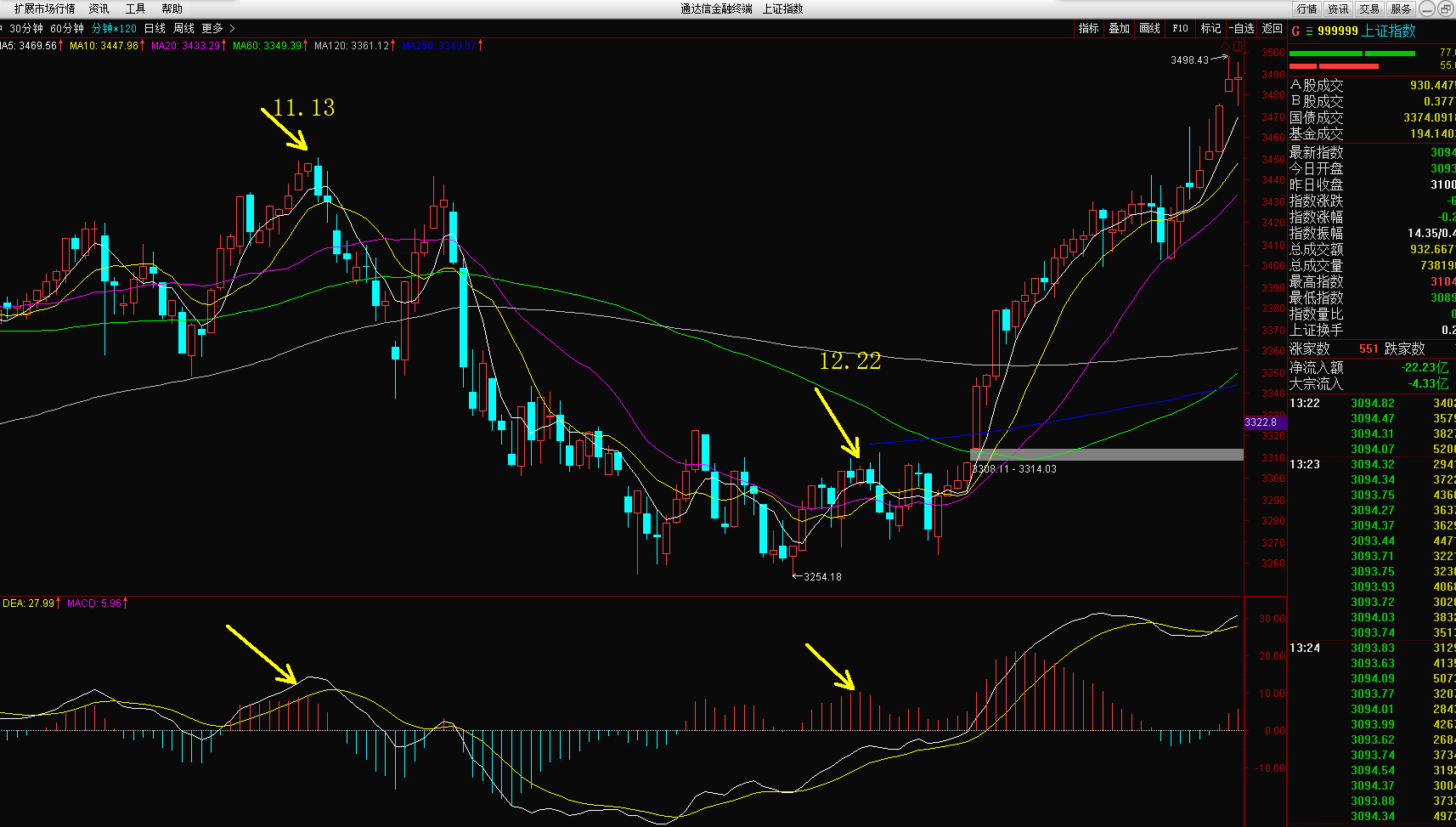
Task: Click the 3254.18 low price label
Action: (821, 577)
